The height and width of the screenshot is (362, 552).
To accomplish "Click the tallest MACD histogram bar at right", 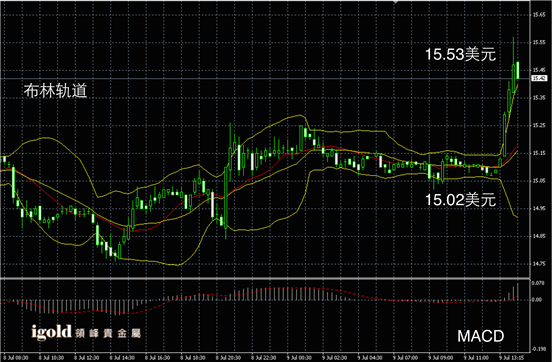I will [518, 292].
